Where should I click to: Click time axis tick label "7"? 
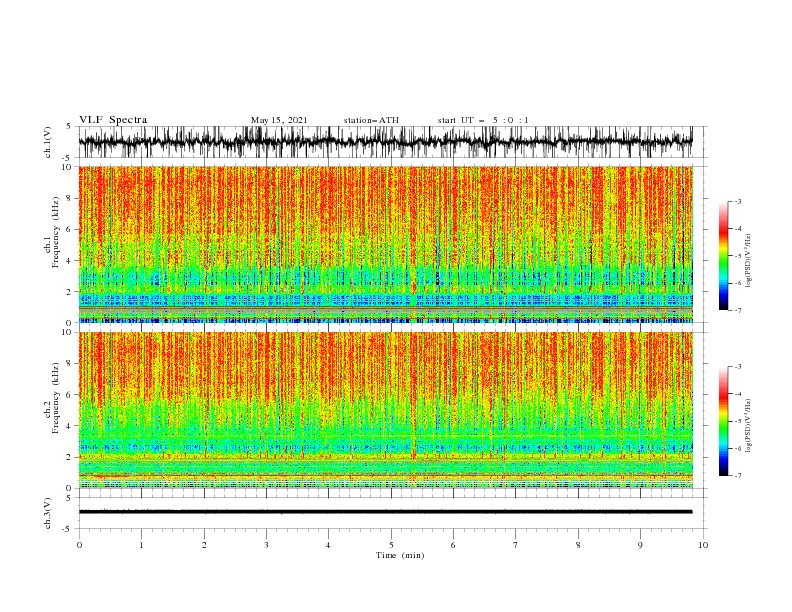516,545
